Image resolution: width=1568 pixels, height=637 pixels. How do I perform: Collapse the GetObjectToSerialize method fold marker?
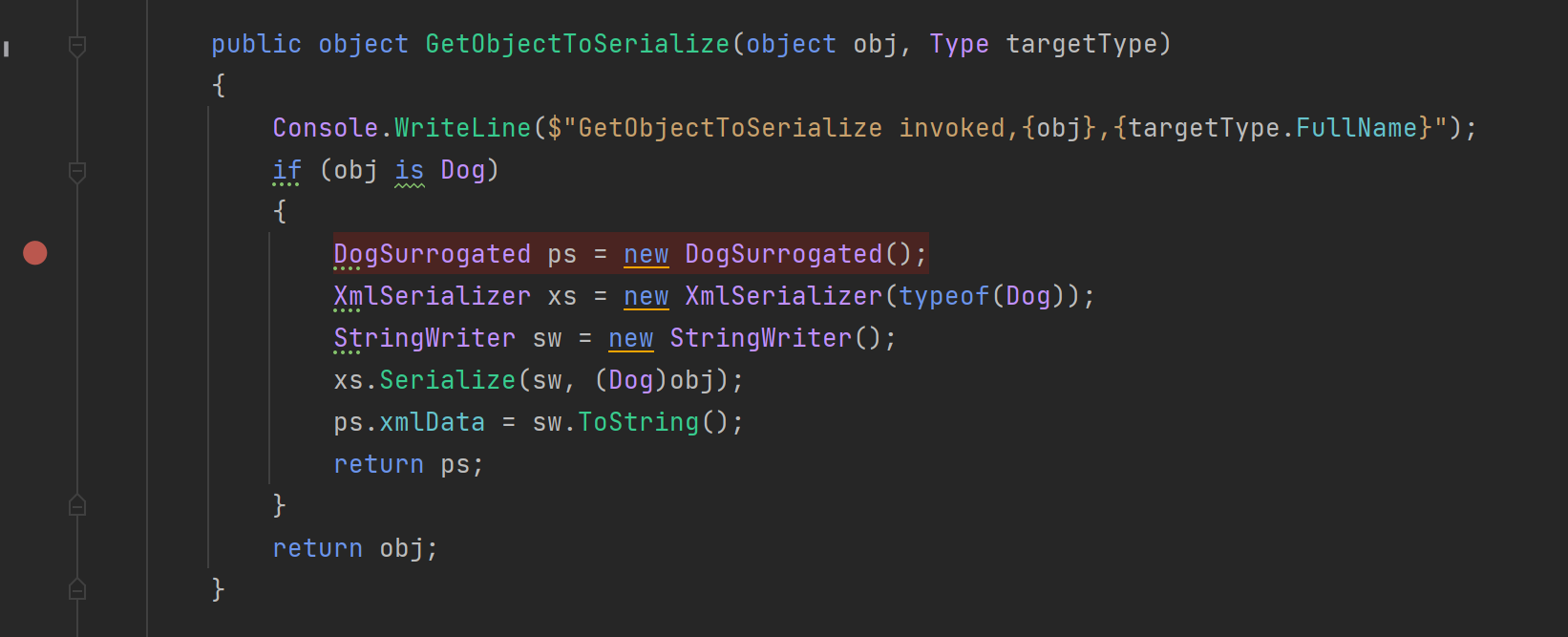coord(77,45)
